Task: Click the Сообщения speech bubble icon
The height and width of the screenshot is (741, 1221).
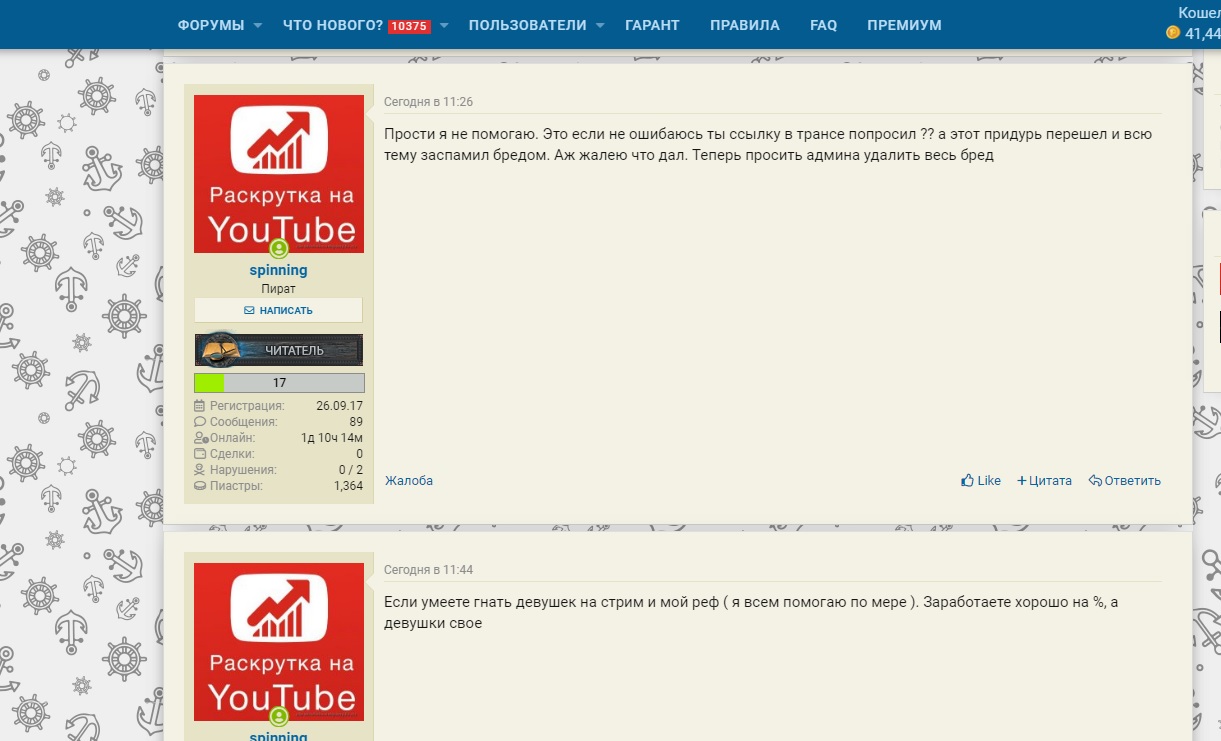Action: [x=200, y=422]
